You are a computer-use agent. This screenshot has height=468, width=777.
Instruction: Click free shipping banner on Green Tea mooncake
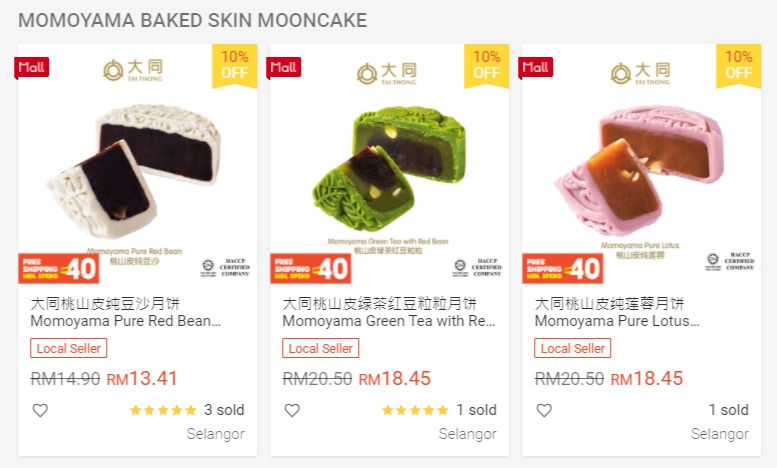[311, 268]
